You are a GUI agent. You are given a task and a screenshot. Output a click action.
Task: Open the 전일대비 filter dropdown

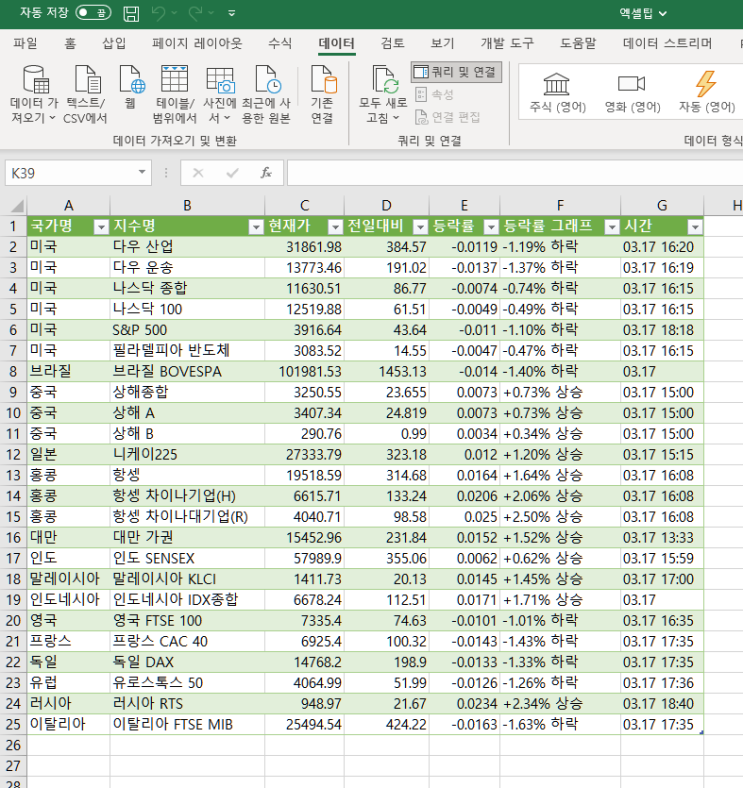pos(420,227)
